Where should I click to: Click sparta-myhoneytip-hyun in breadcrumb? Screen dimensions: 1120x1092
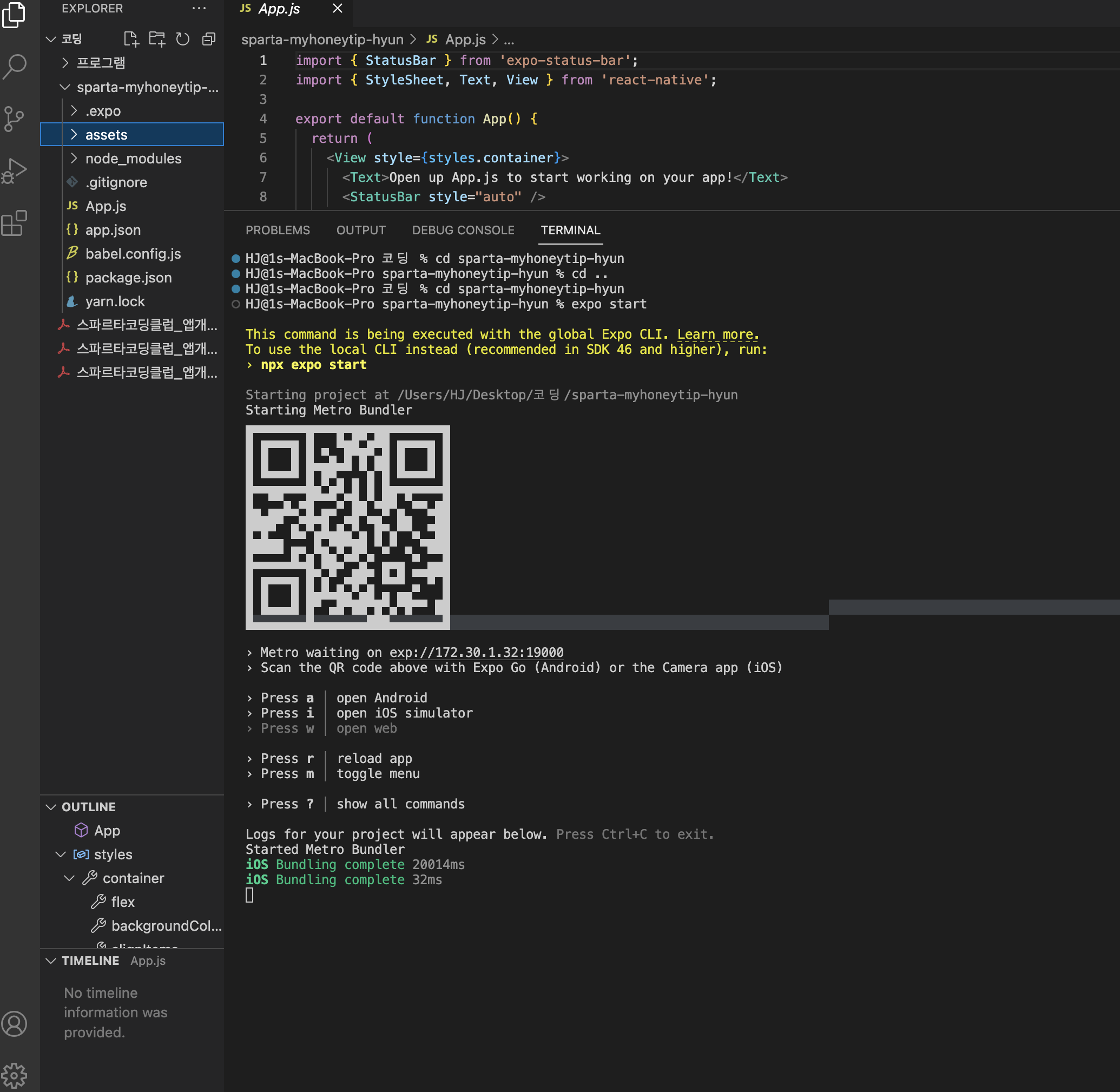[x=322, y=40]
